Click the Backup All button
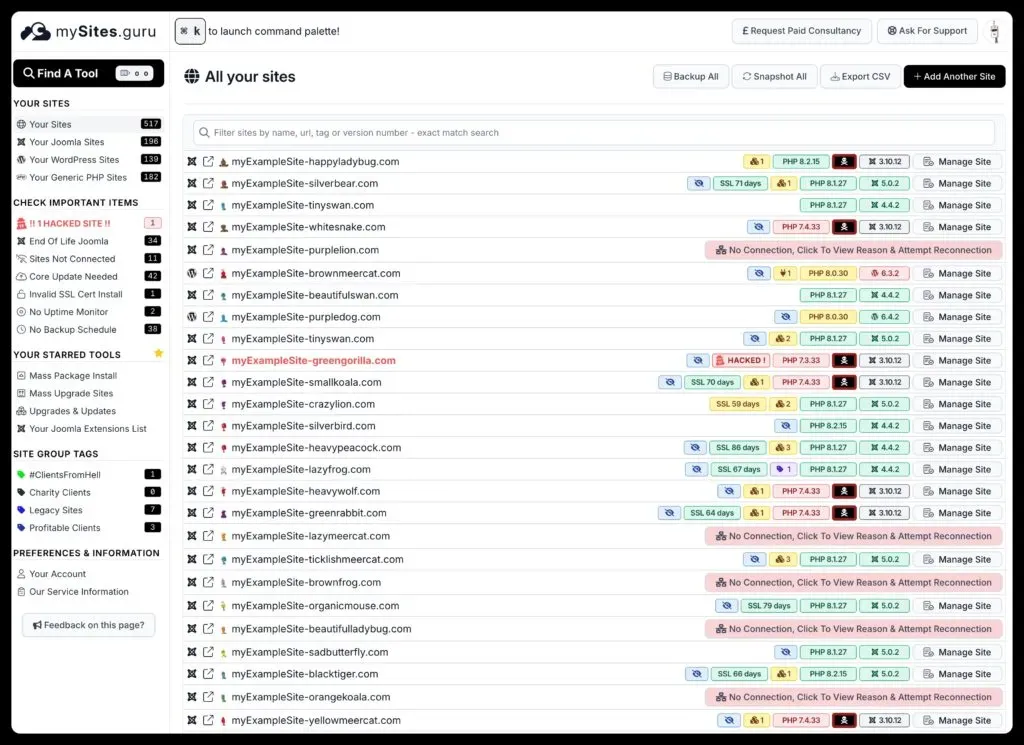The height and width of the screenshot is (745, 1024). (x=691, y=76)
